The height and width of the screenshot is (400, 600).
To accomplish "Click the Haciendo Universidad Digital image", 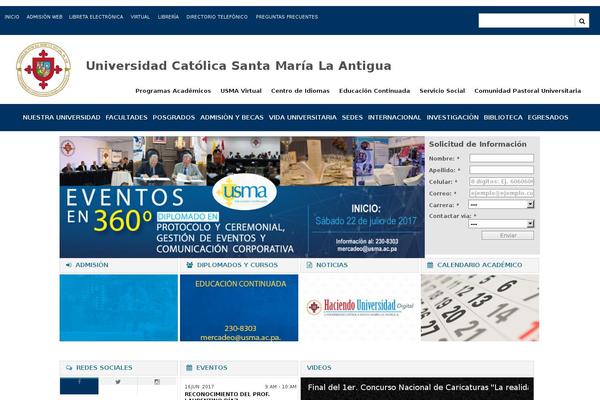I will pos(360,307).
